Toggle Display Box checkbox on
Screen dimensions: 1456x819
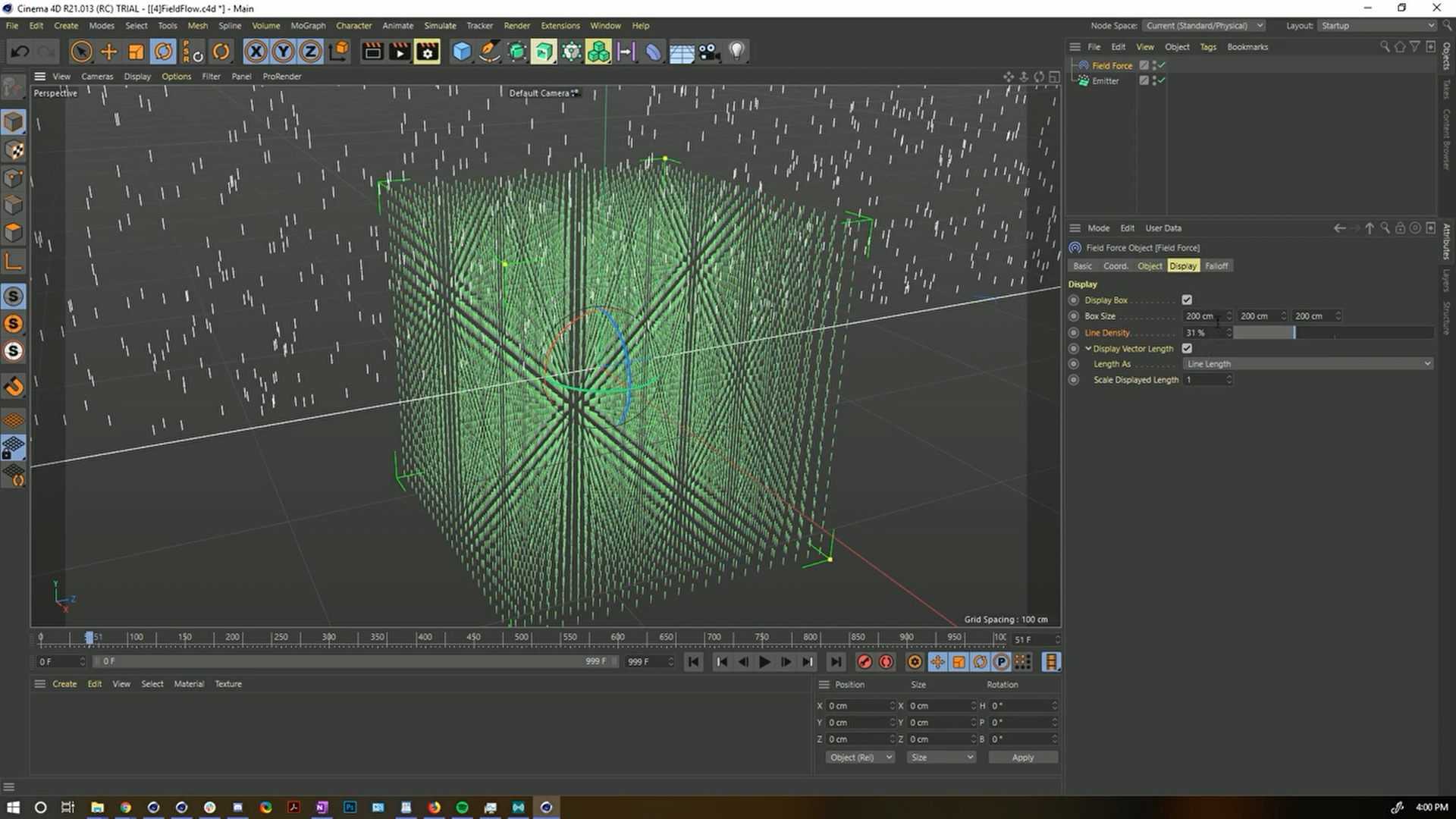tap(1187, 300)
